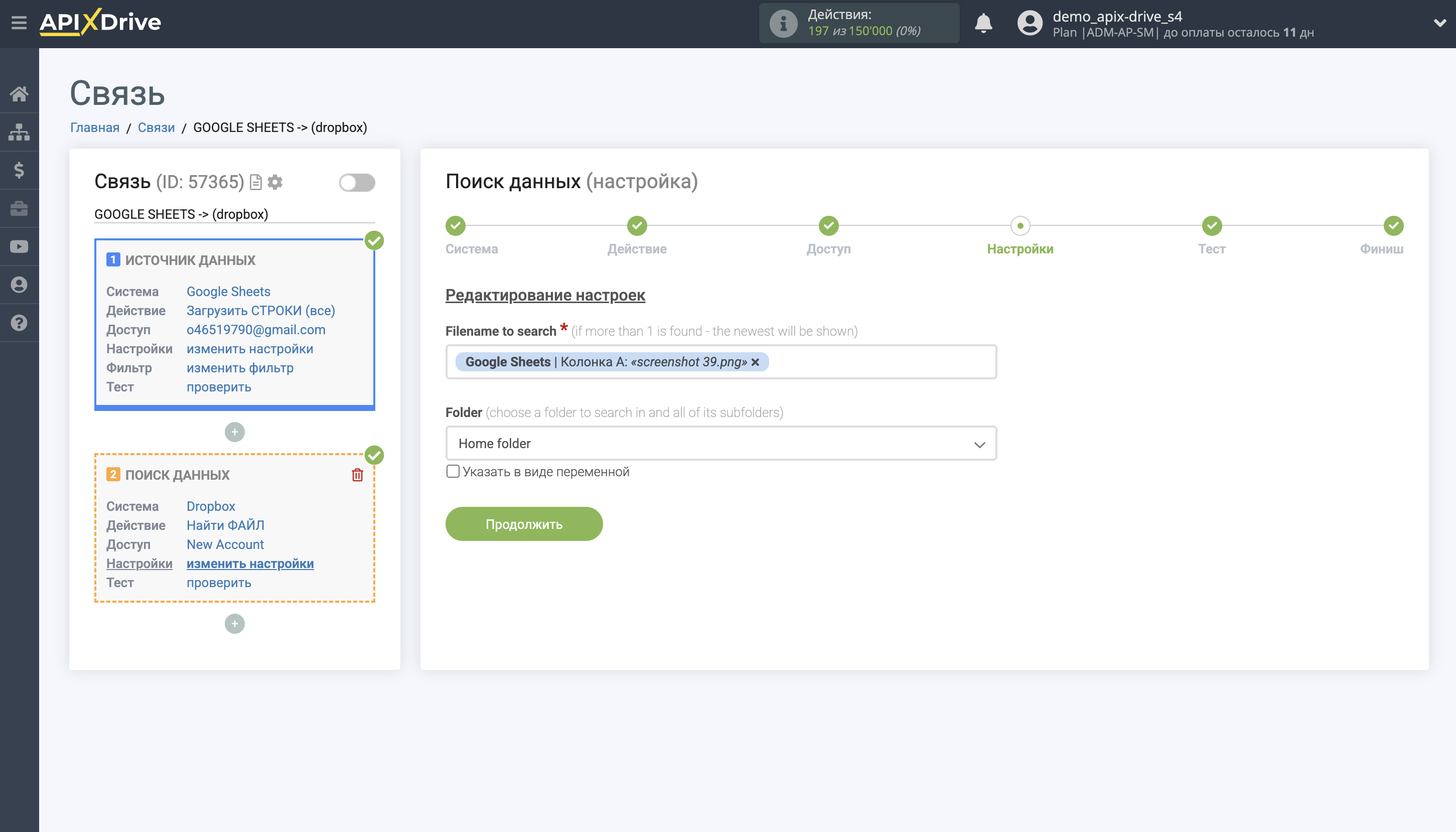Delete the Поиск данных block with trash icon

click(x=358, y=474)
